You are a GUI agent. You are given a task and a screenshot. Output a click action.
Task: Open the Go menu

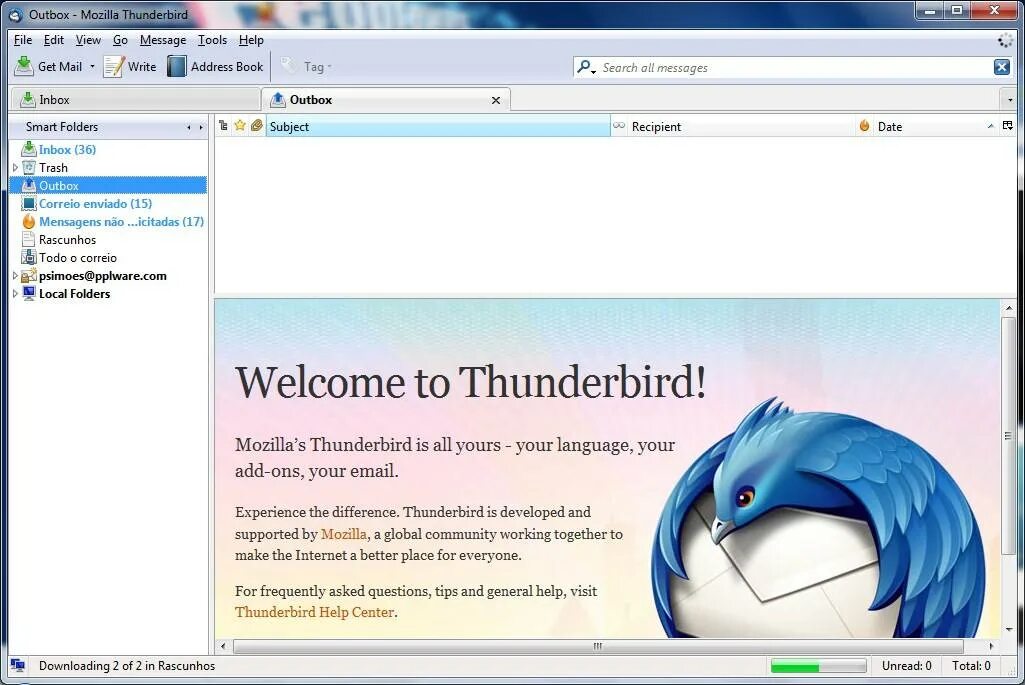pos(120,40)
